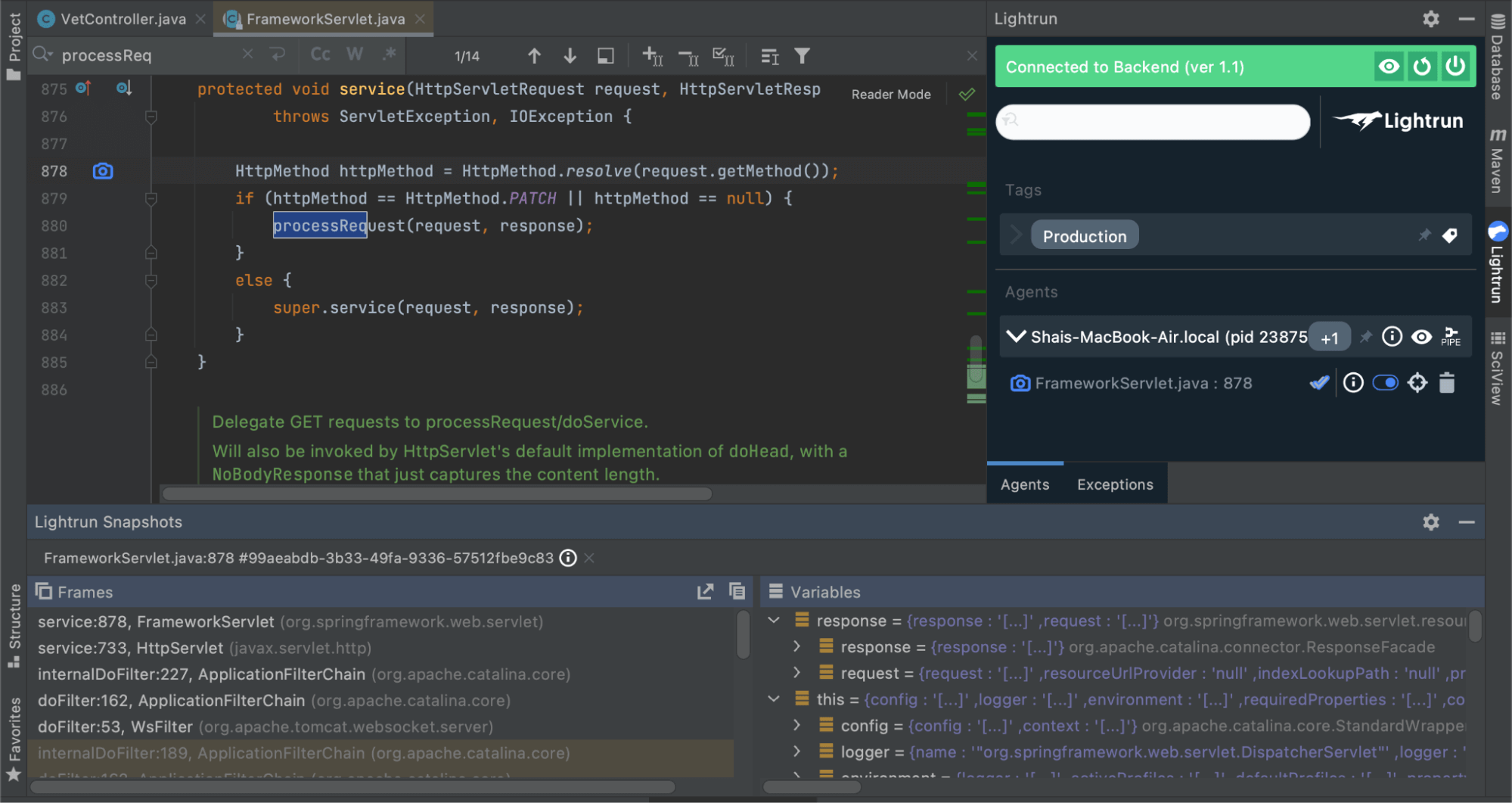1512x803 pixels.
Task: Click the crosshair icon next to the snapshot toggle
Action: pyautogui.click(x=1417, y=383)
